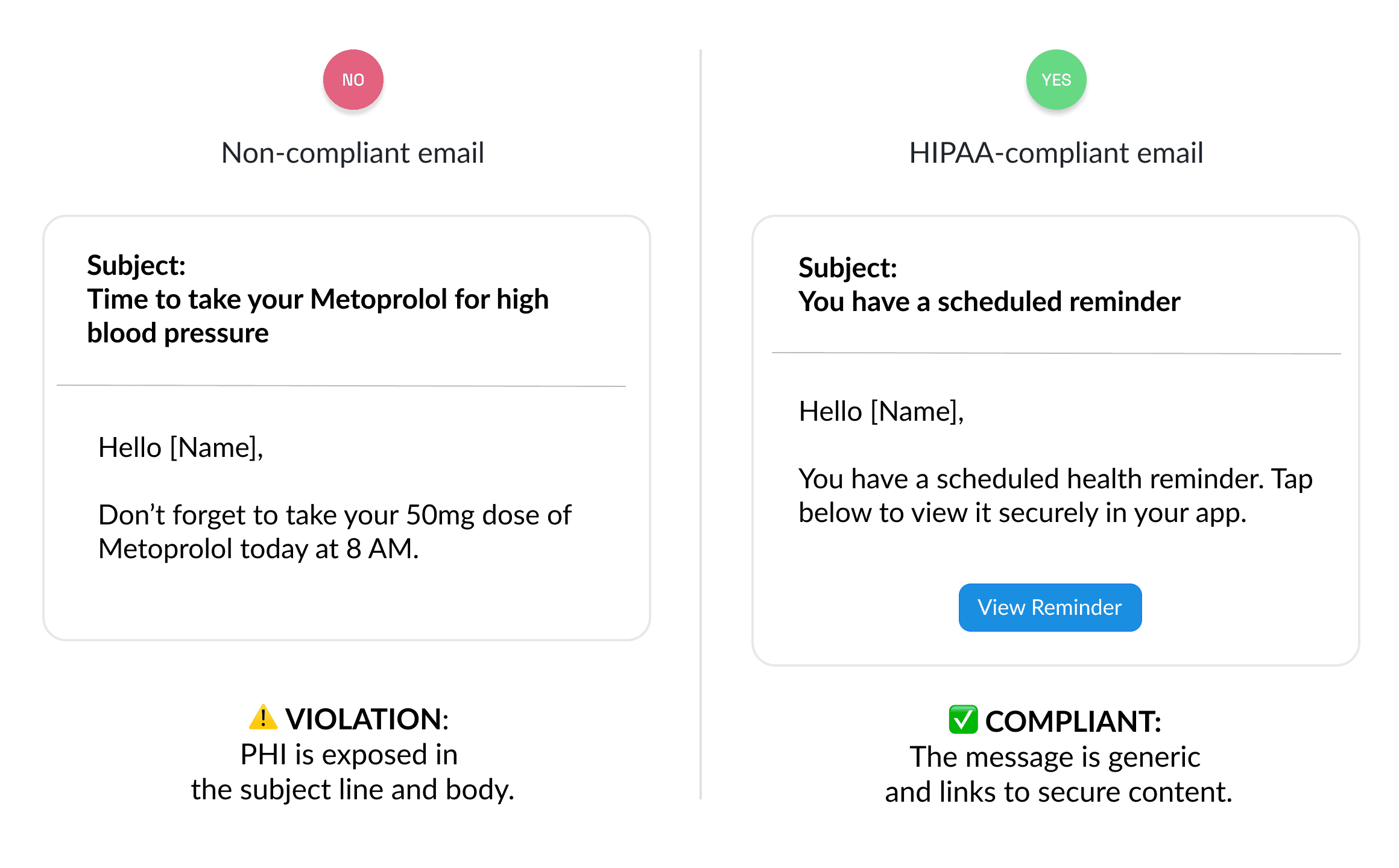The width and height of the screenshot is (1399, 868).
Task: Click the "Subject:" label in the non-compliant email
Action: (136, 265)
